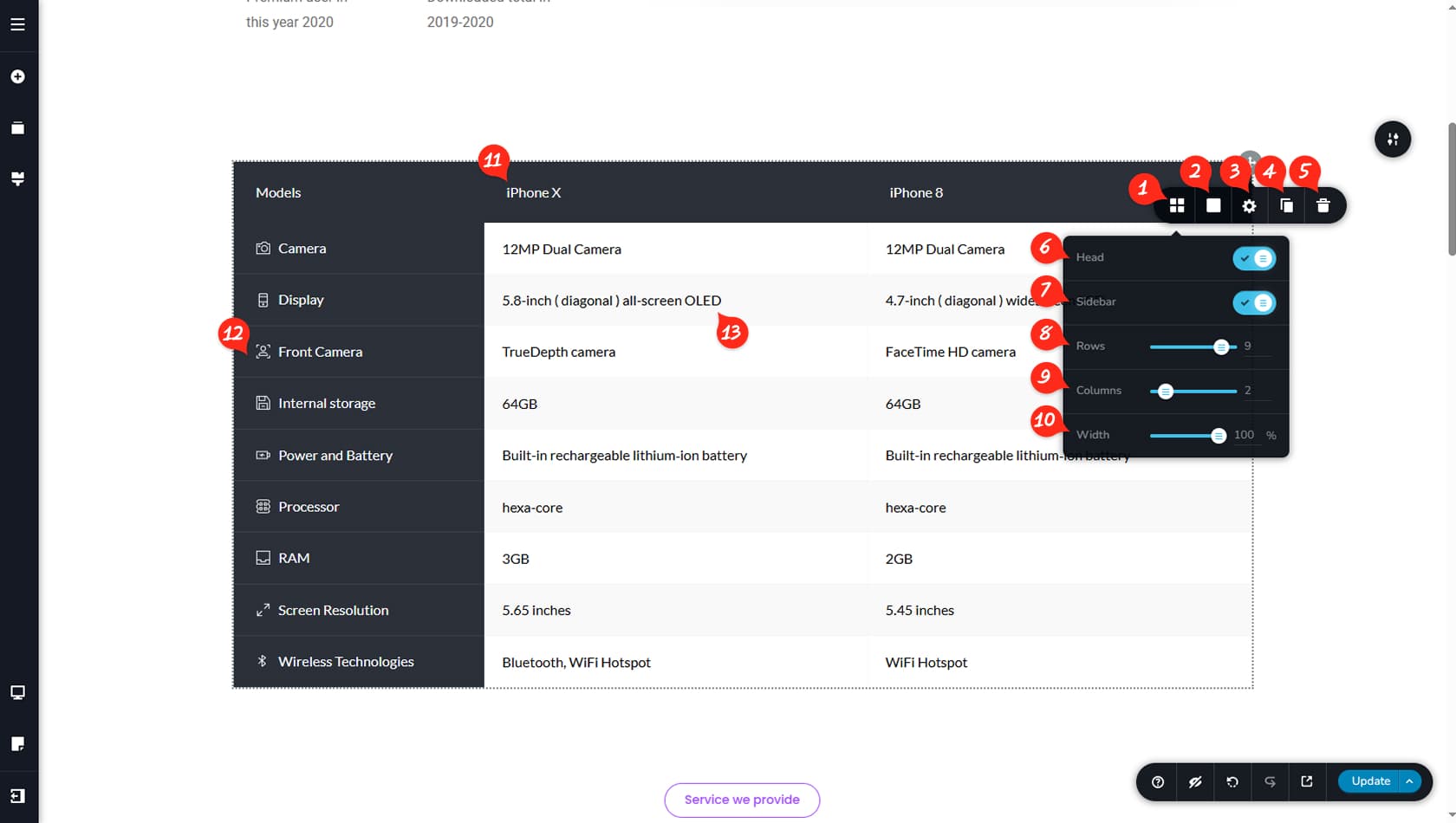Select the Models header cell
This screenshot has height=823, width=1456.
point(278,192)
